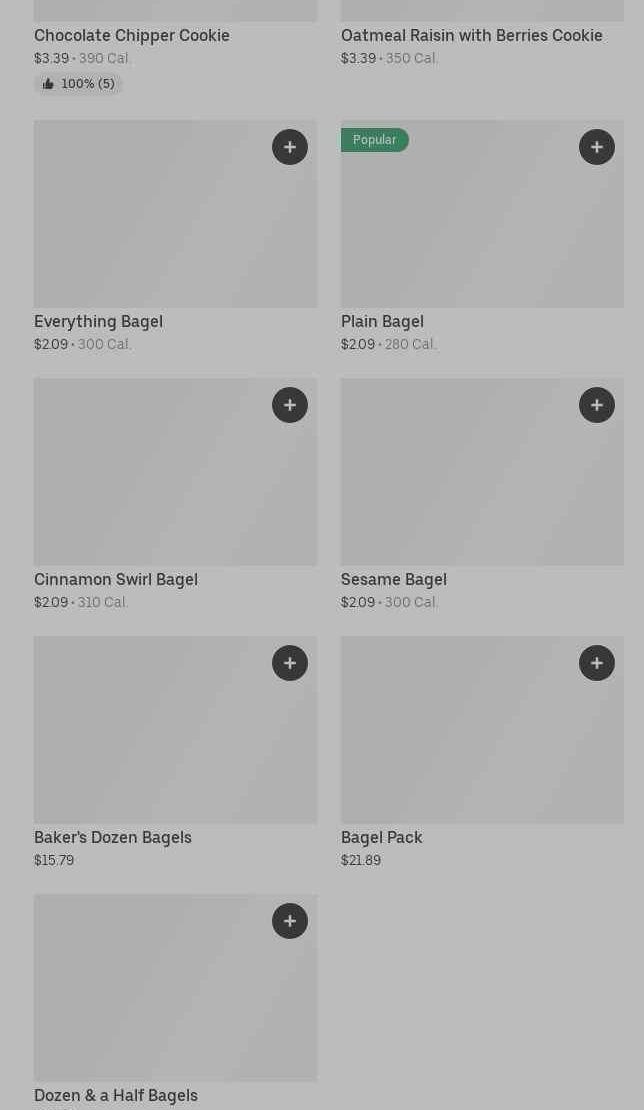Image resolution: width=644 pixels, height=1110 pixels.
Task: Add Dozen & a Half Bagels plus icon
Action: (290, 921)
